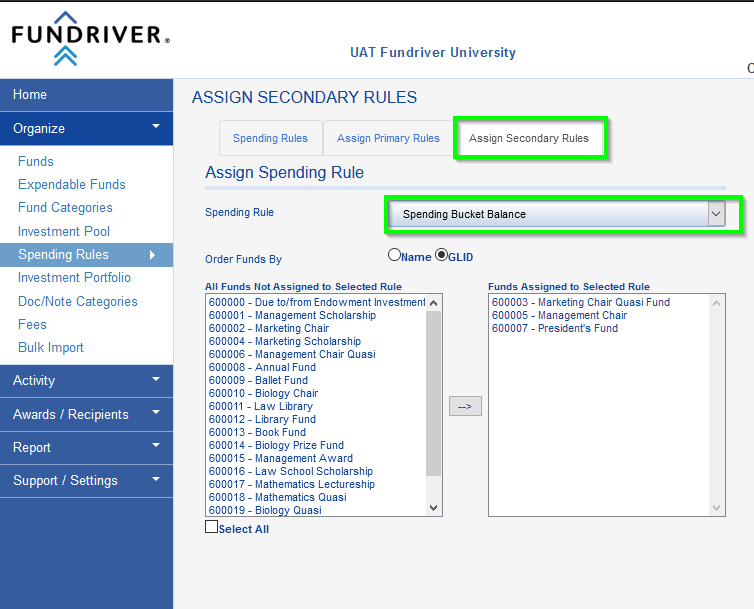Expand the Activity menu section
The height and width of the screenshot is (609, 754).
point(87,381)
